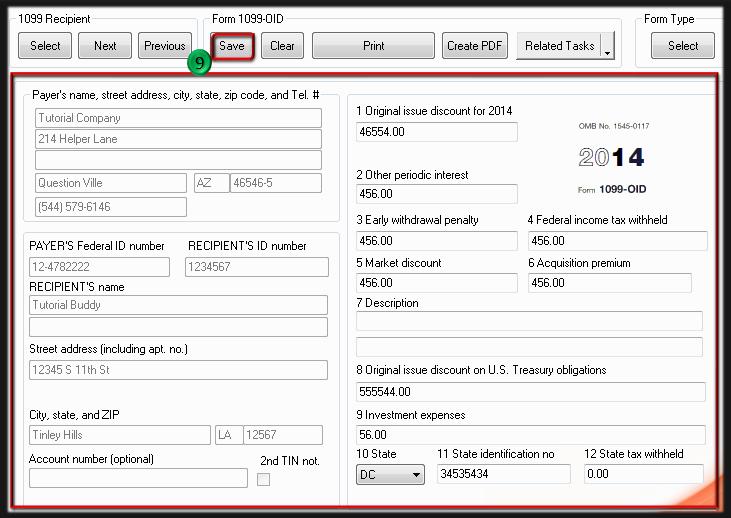Click the Select button under 1099 Recipient
The image size is (731, 518).
pos(45,46)
